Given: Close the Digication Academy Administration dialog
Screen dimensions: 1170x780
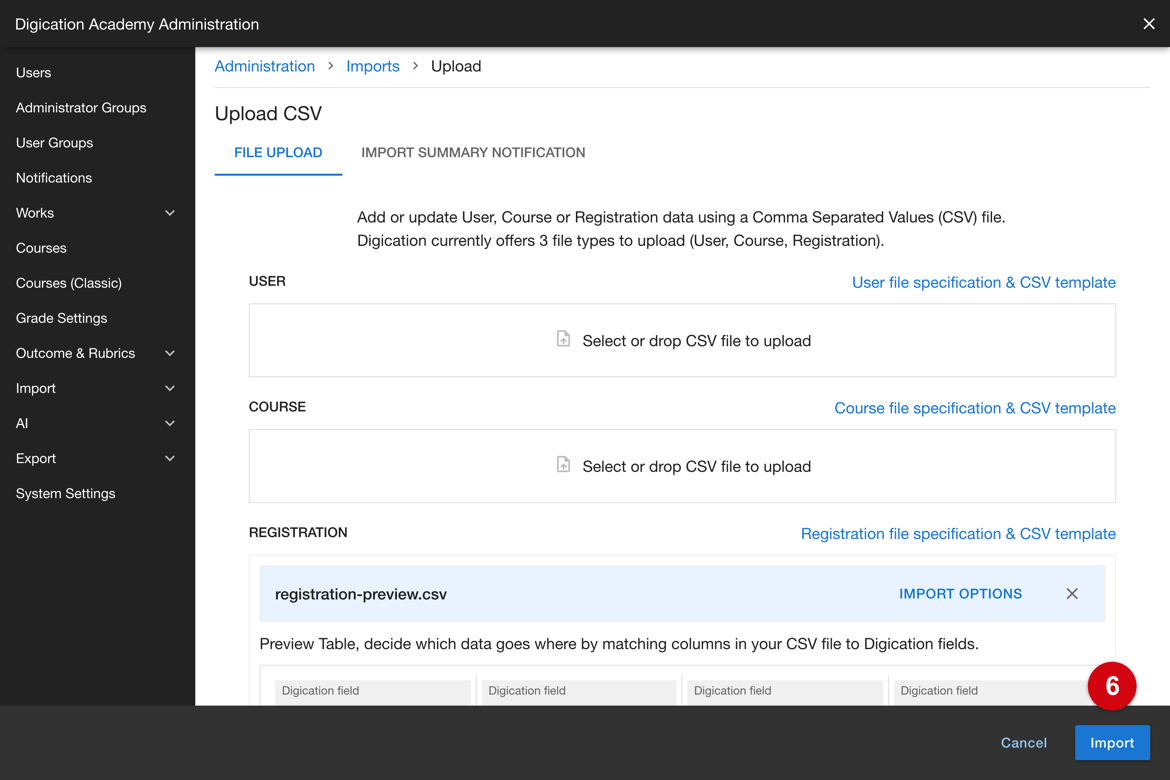Looking at the screenshot, I should click(x=1148, y=24).
